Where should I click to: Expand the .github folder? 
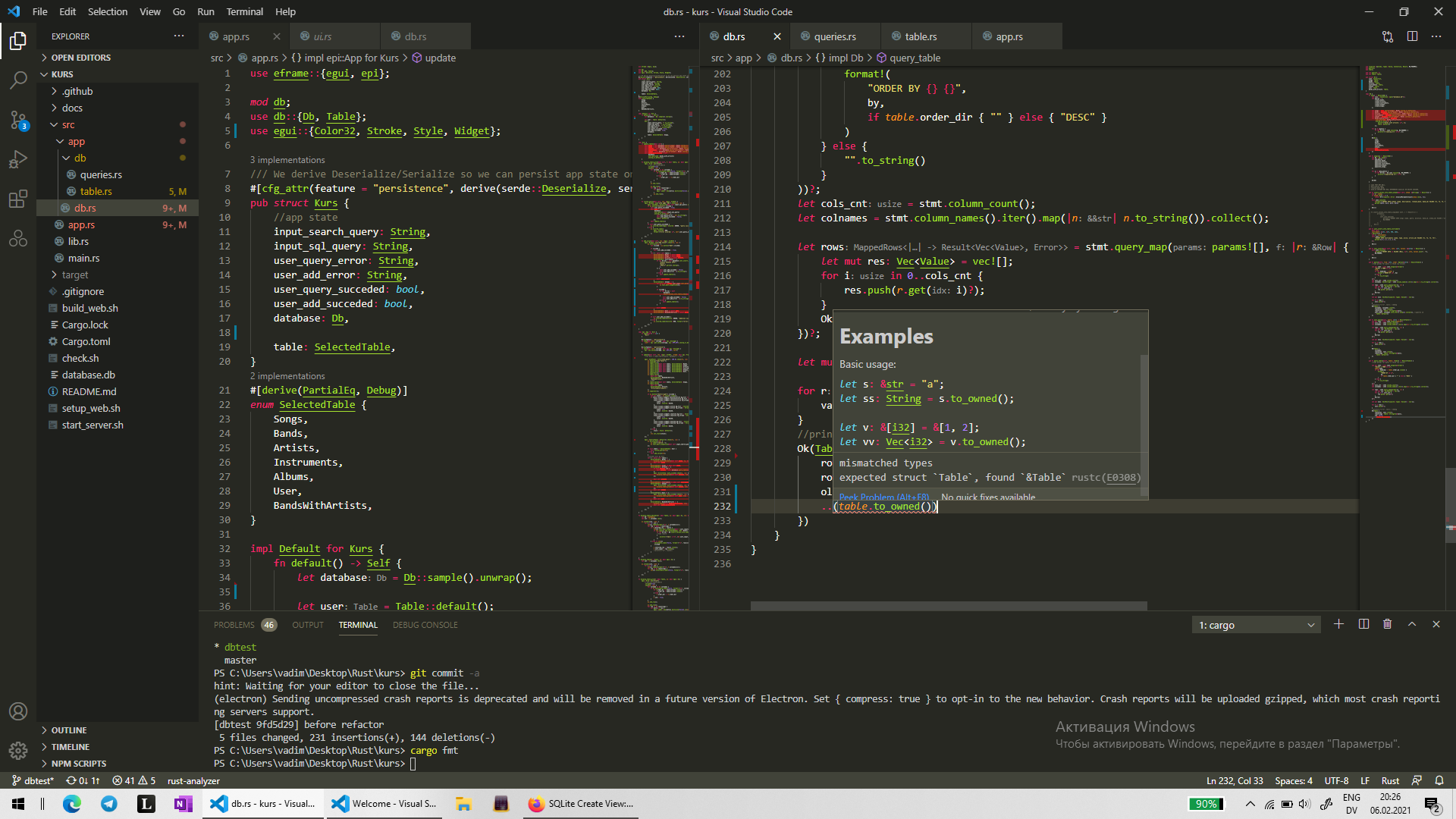click(118, 91)
